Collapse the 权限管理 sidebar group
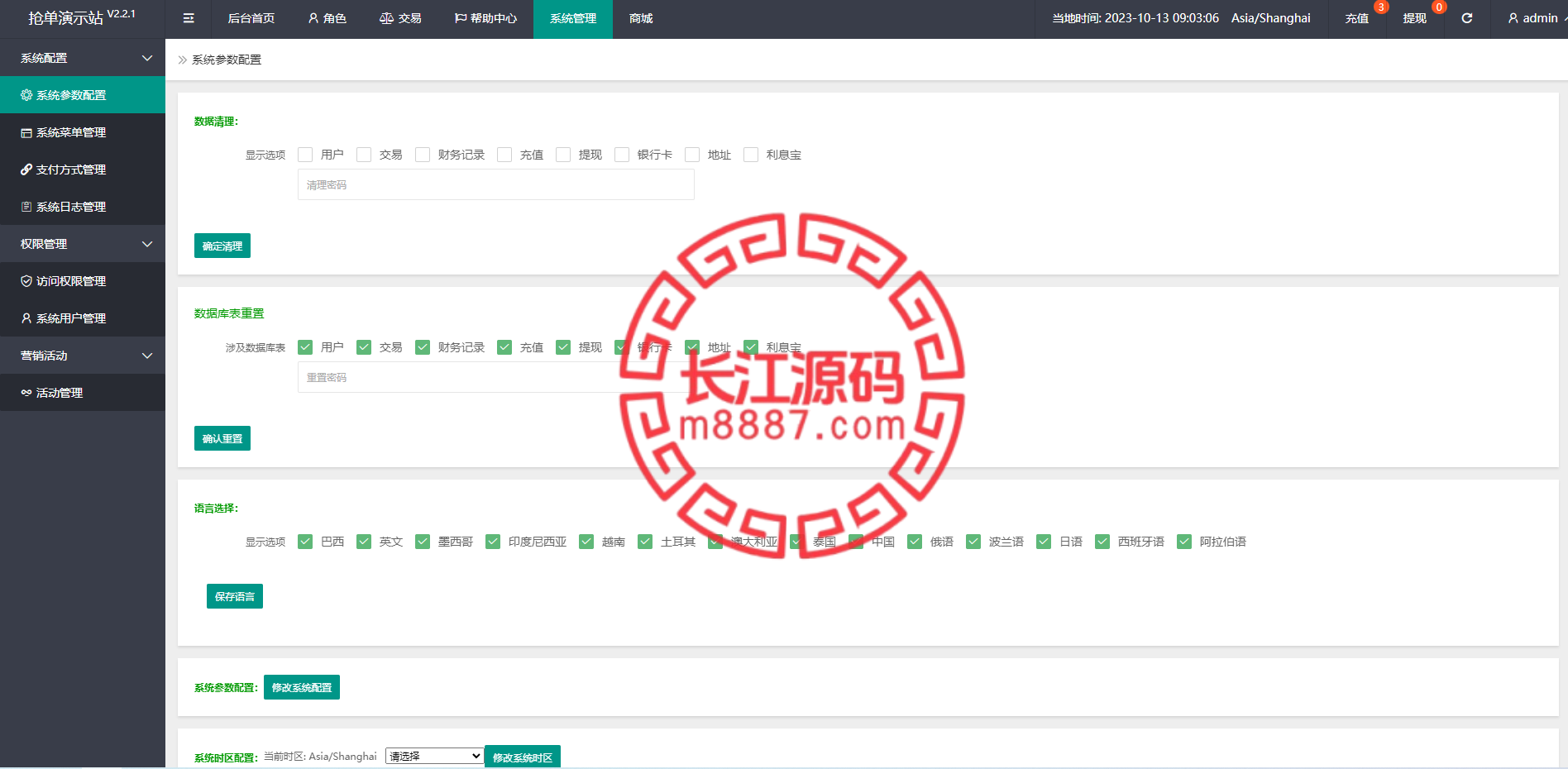The image size is (1568, 769). [83, 244]
